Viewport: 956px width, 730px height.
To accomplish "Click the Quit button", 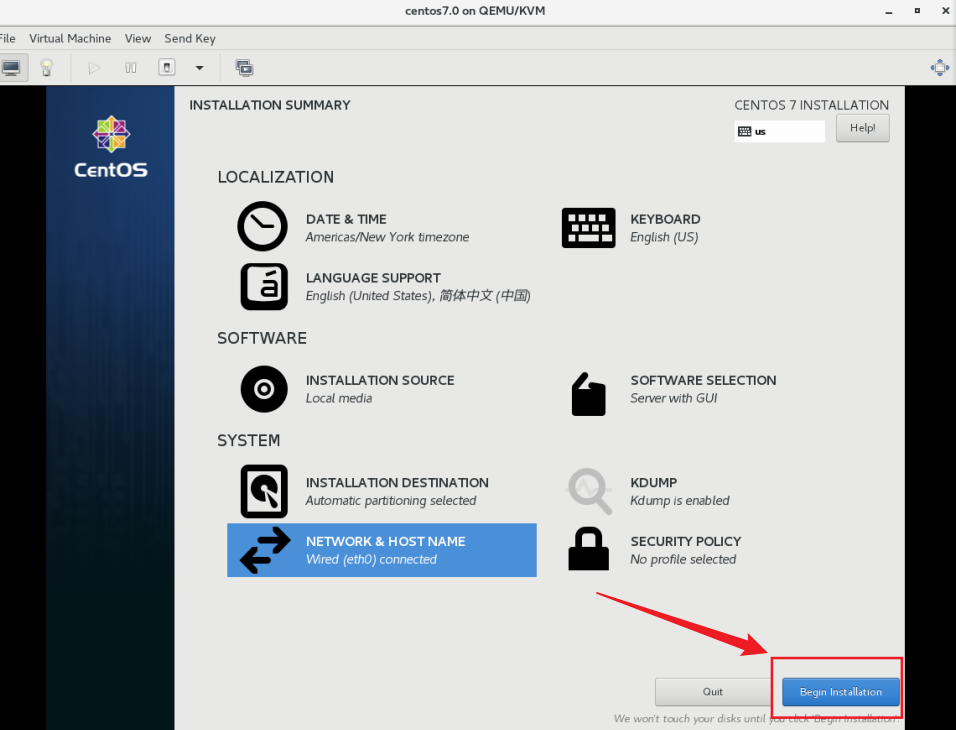I will pyautogui.click(x=712, y=692).
